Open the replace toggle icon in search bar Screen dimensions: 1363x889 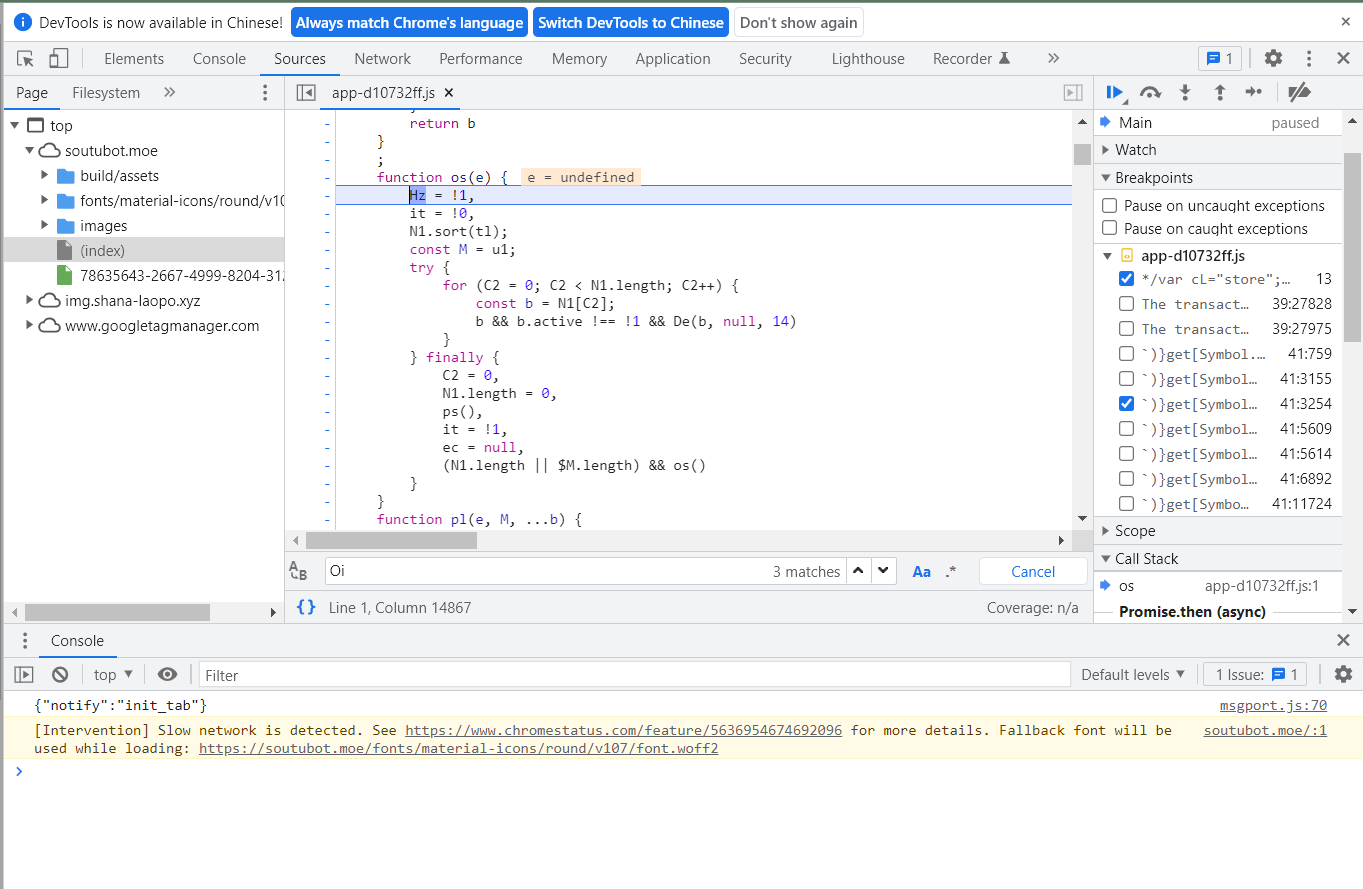(x=298, y=571)
